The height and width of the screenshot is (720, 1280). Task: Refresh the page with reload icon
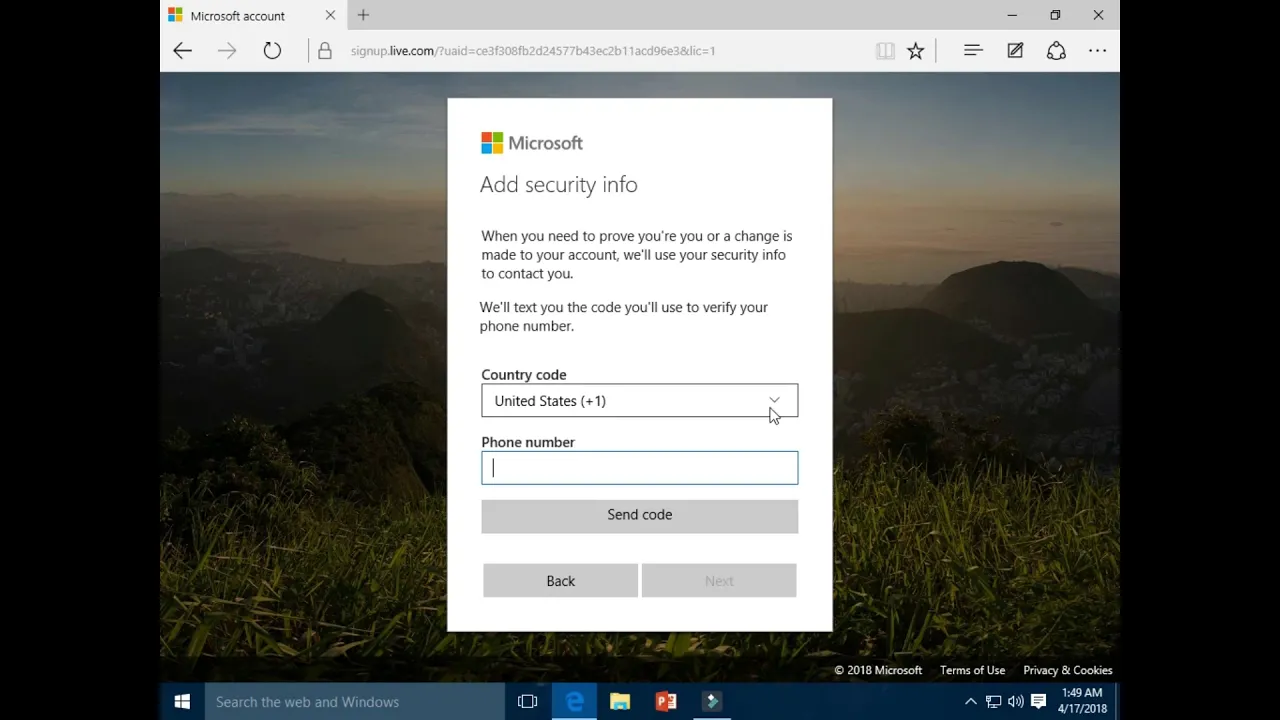(x=272, y=51)
